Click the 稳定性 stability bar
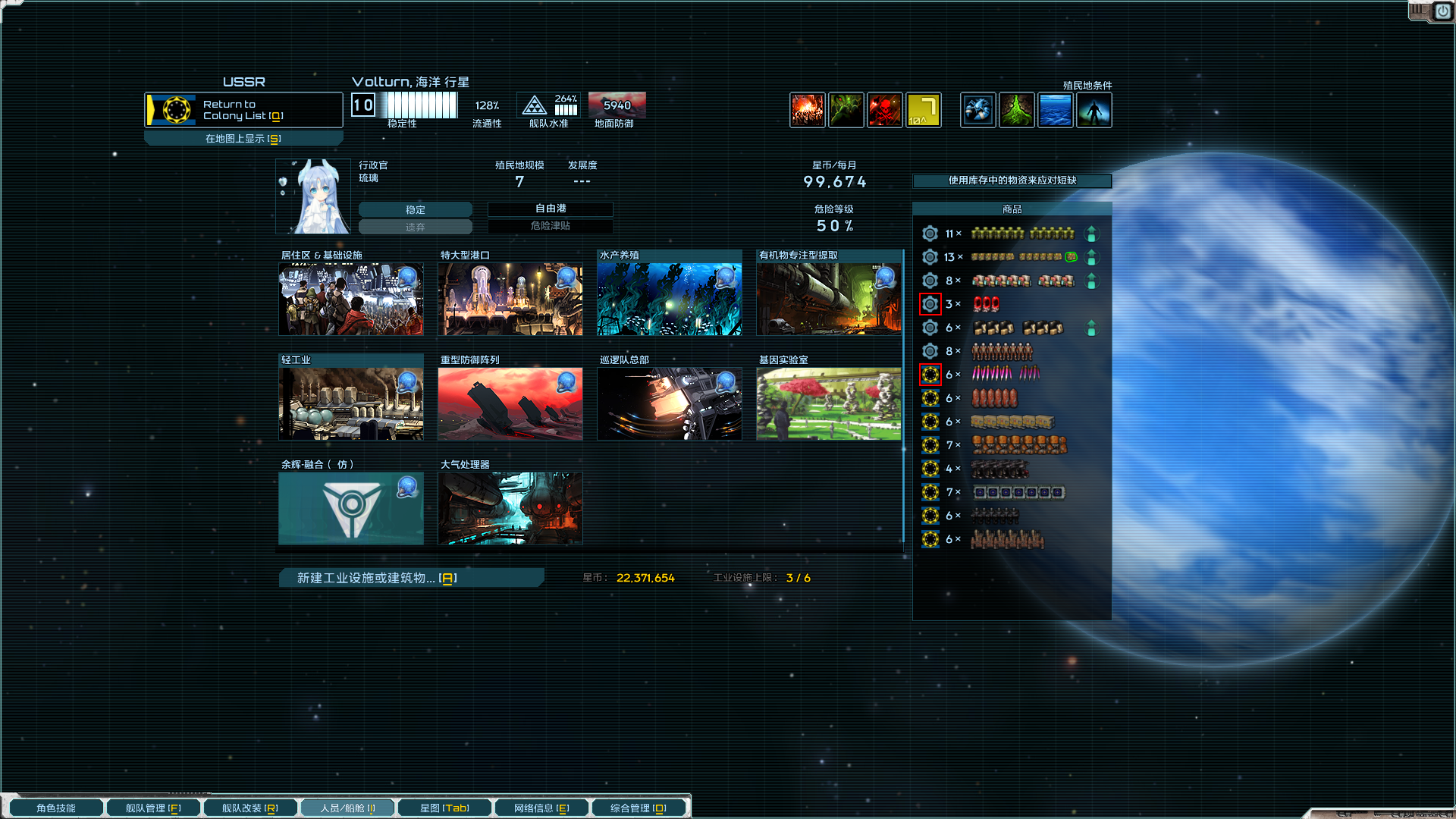1456x819 pixels. (x=419, y=105)
